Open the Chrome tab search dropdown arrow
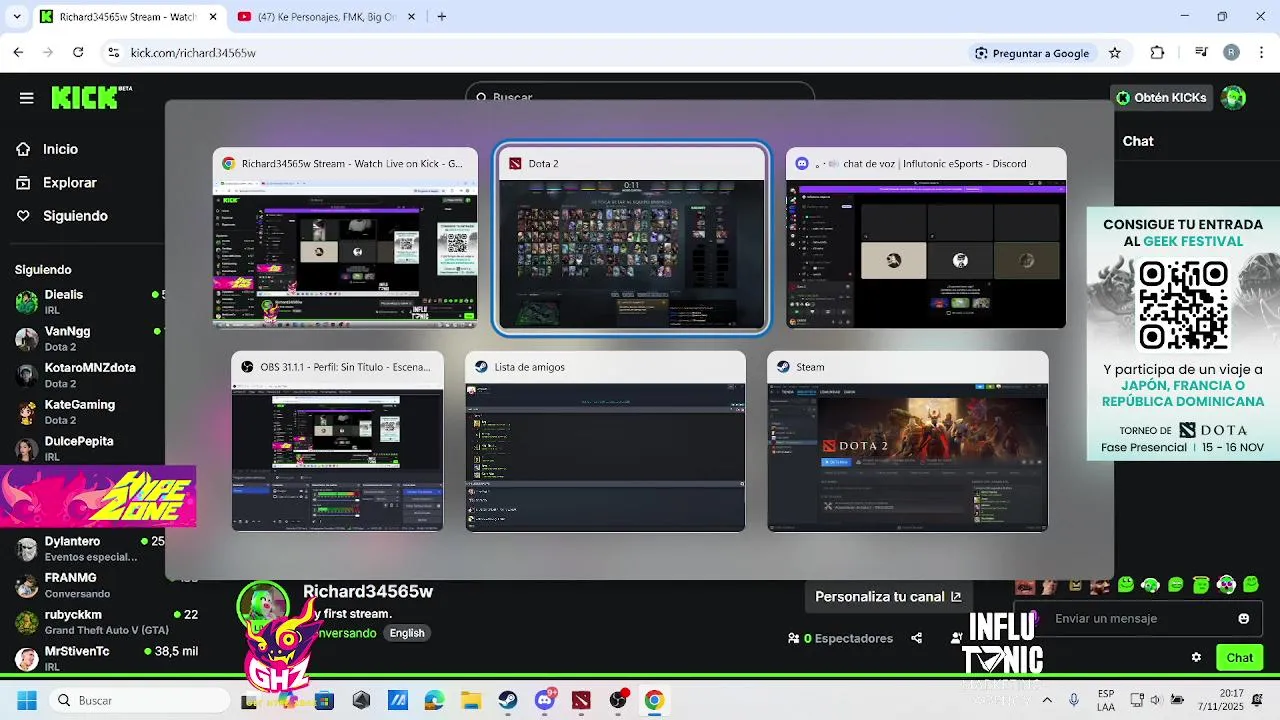The image size is (1280, 720). click(x=15, y=17)
